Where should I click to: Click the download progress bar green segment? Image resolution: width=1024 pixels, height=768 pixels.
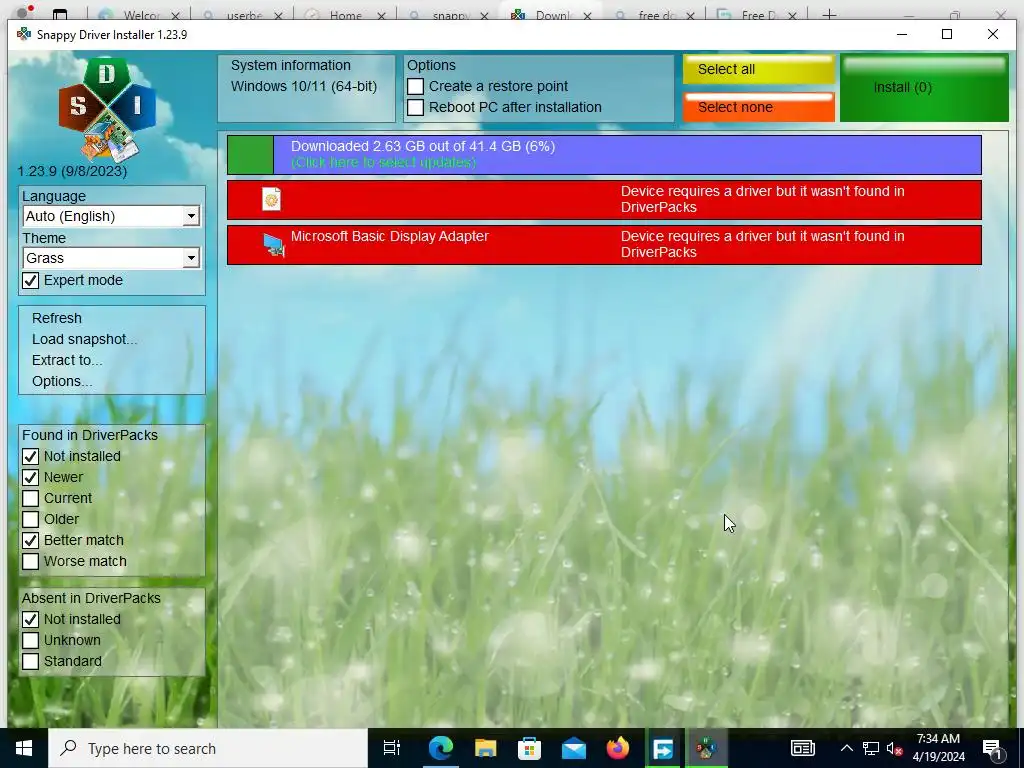click(x=250, y=155)
